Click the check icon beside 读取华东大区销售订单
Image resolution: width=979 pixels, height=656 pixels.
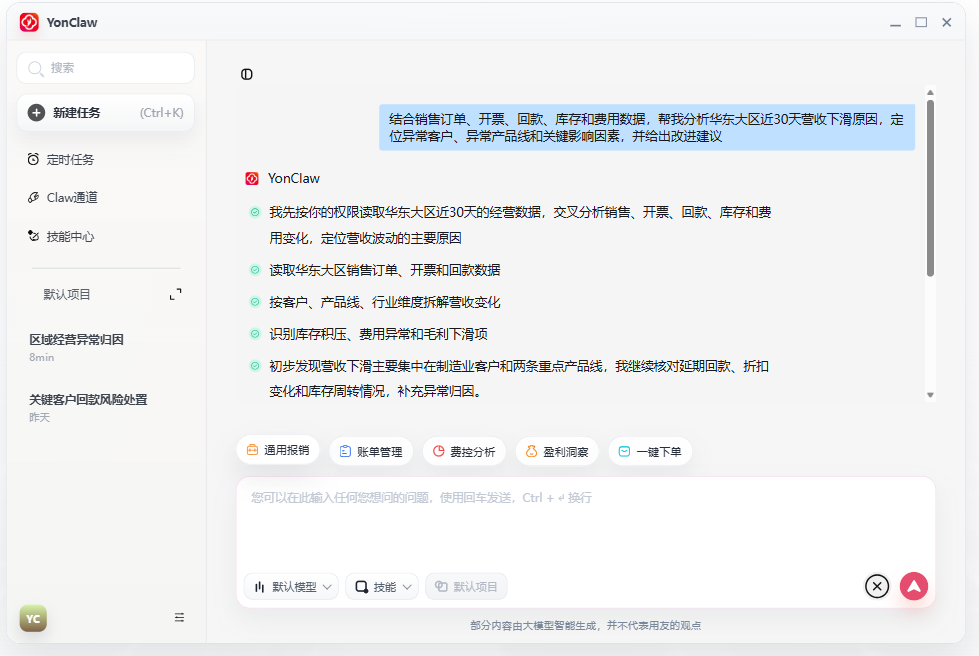tap(255, 270)
